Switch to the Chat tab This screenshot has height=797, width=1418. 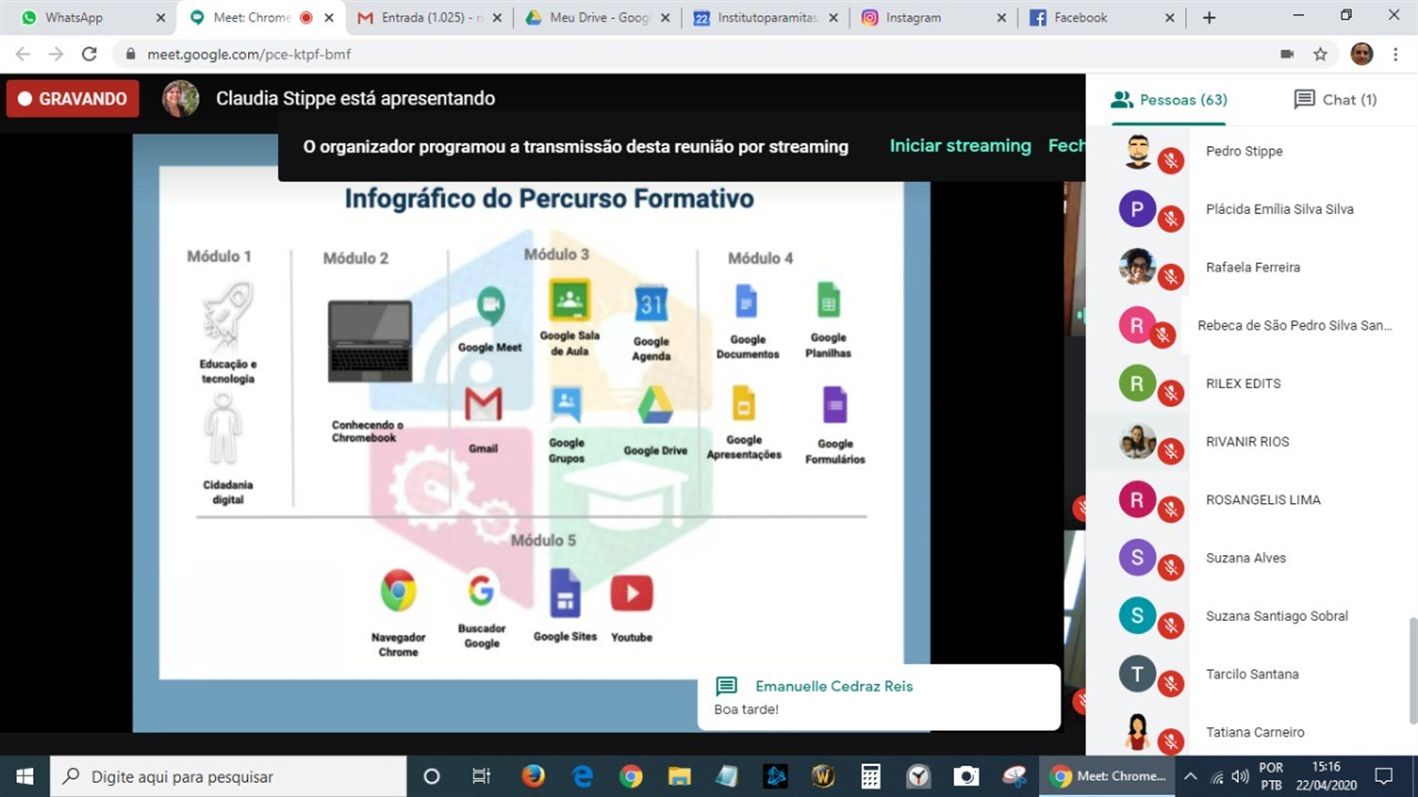point(1335,99)
